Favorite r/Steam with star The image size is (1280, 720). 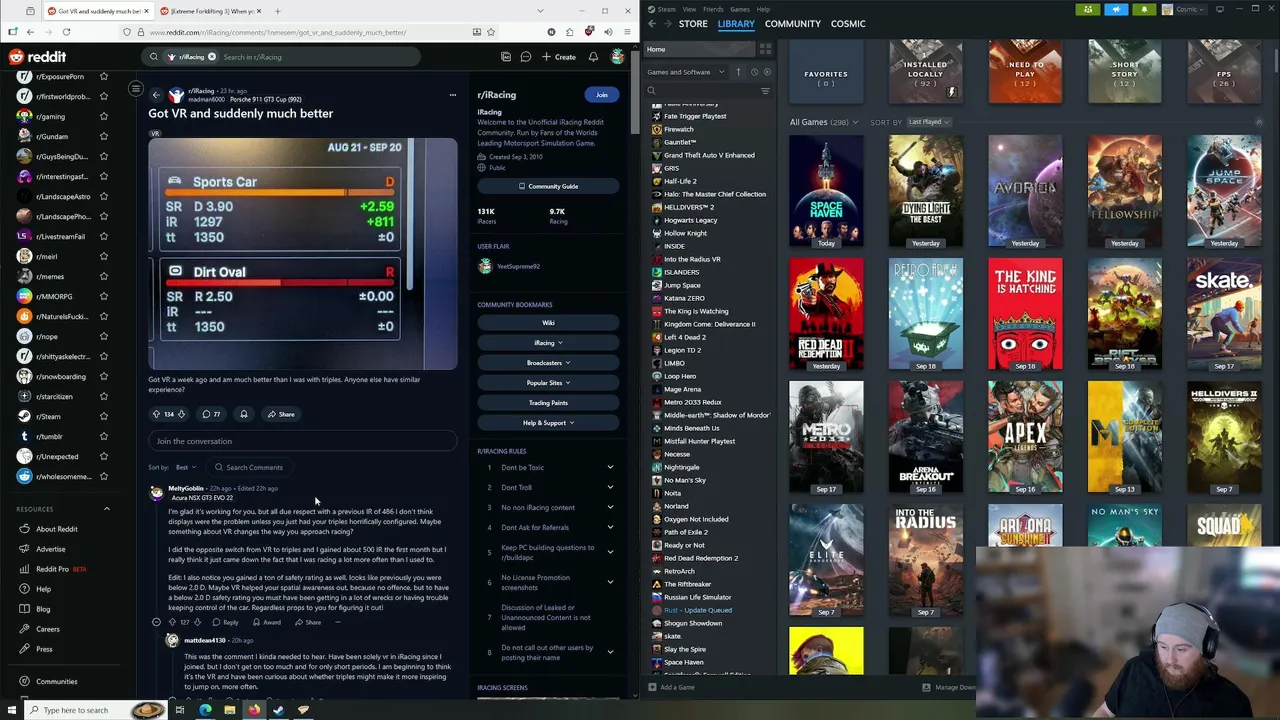104,417
